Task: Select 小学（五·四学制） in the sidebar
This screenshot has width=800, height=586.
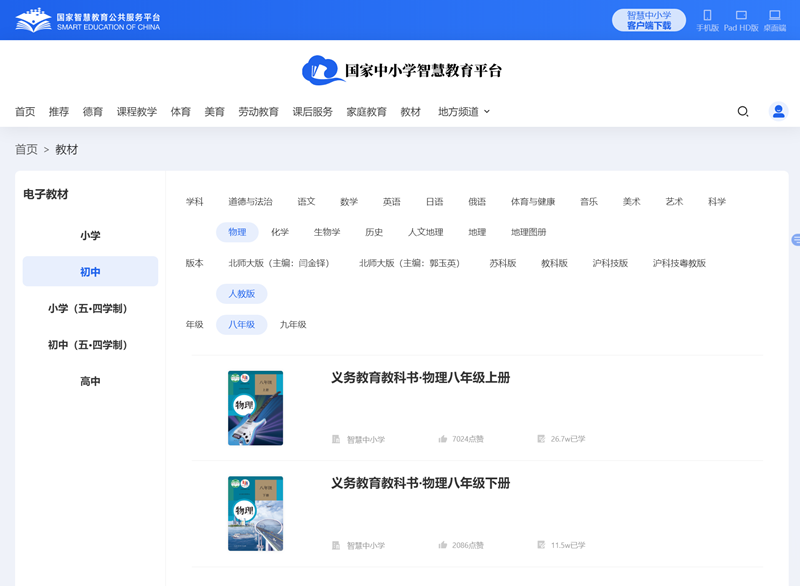Action: click(90, 308)
